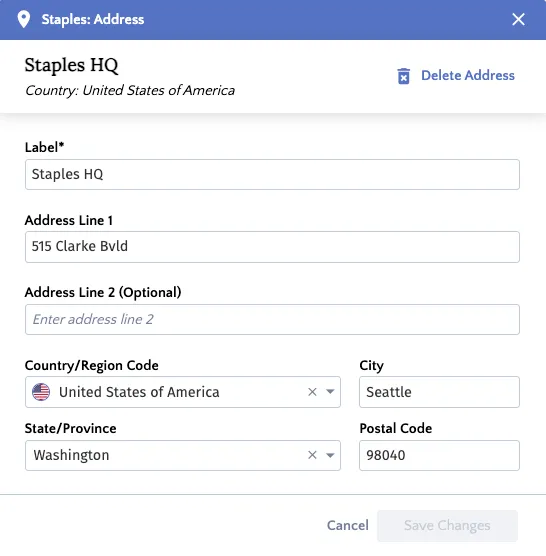Image resolution: width=546 pixels, height=556 pixels.
Task: Click the City field showing Seattle
Action: tap(439, 392)
